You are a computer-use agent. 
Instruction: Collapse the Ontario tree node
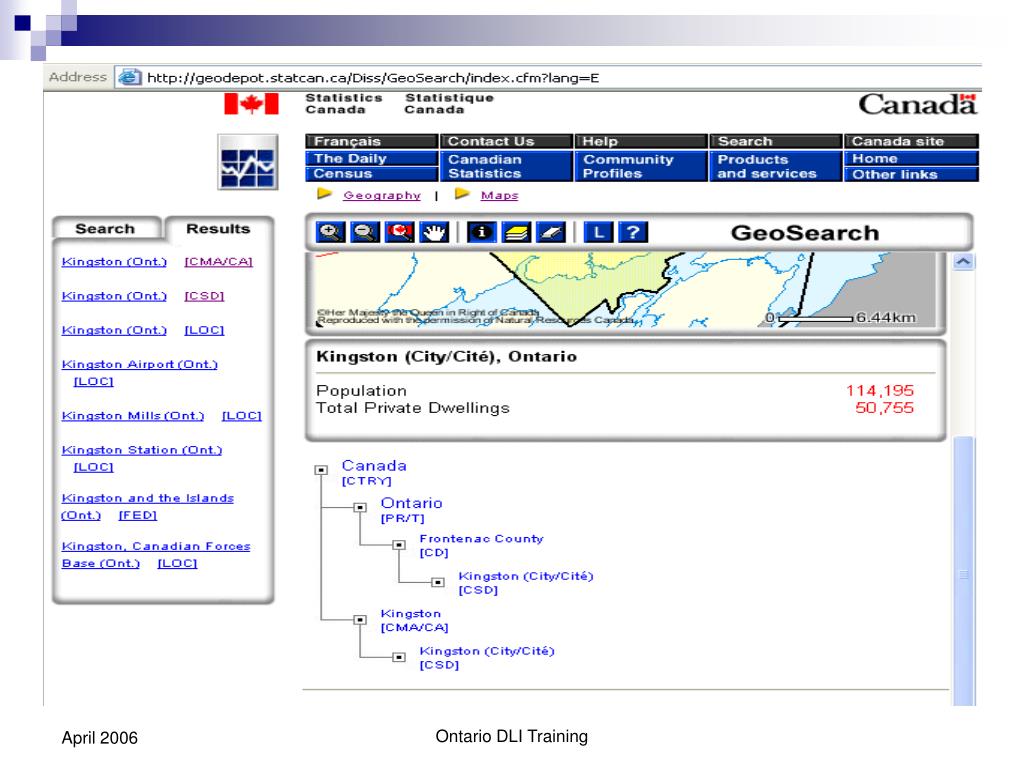pyautogui.click(x=360, y=507)
